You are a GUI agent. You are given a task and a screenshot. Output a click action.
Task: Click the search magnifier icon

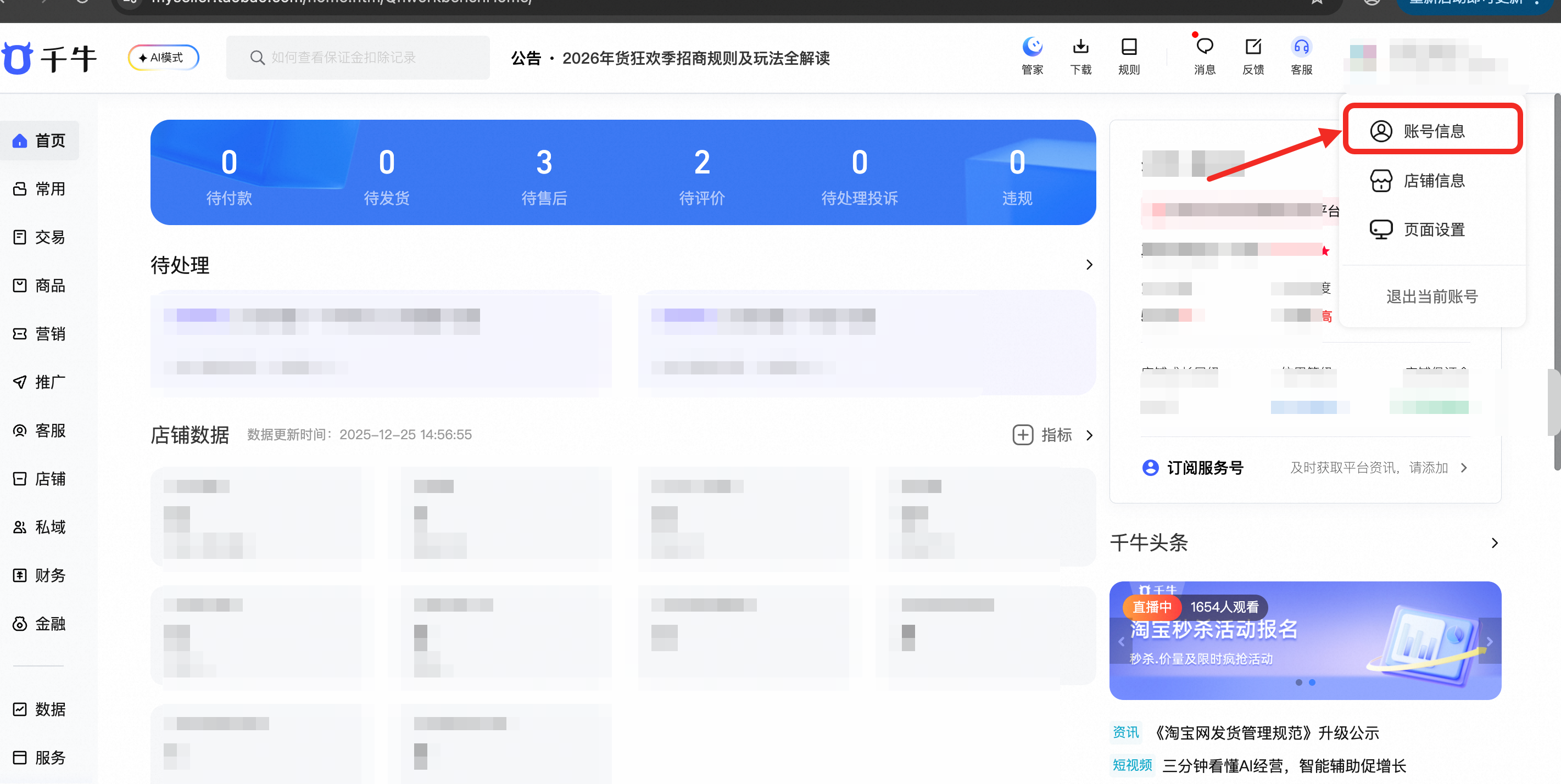pyautogui.click(x=257, y=58)
